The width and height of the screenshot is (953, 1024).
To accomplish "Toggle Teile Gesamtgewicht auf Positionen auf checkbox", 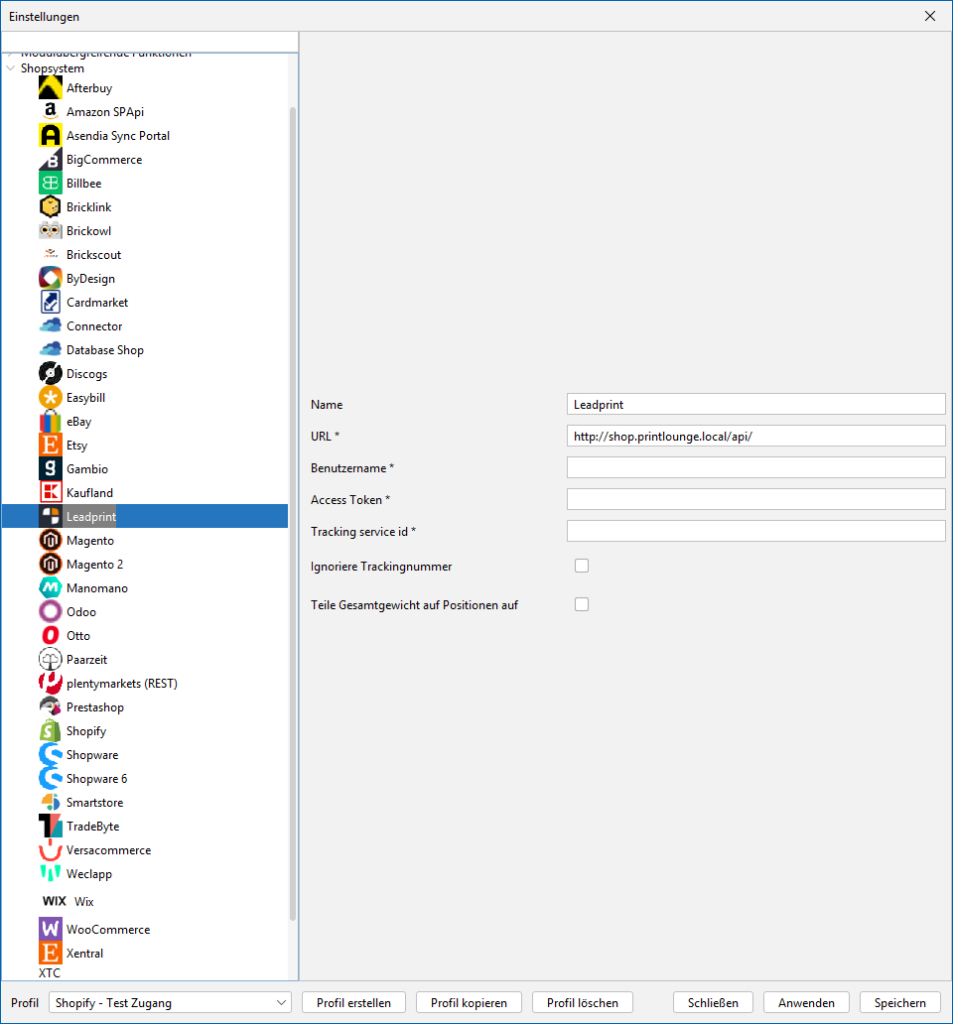I will [x=581, y=604].
